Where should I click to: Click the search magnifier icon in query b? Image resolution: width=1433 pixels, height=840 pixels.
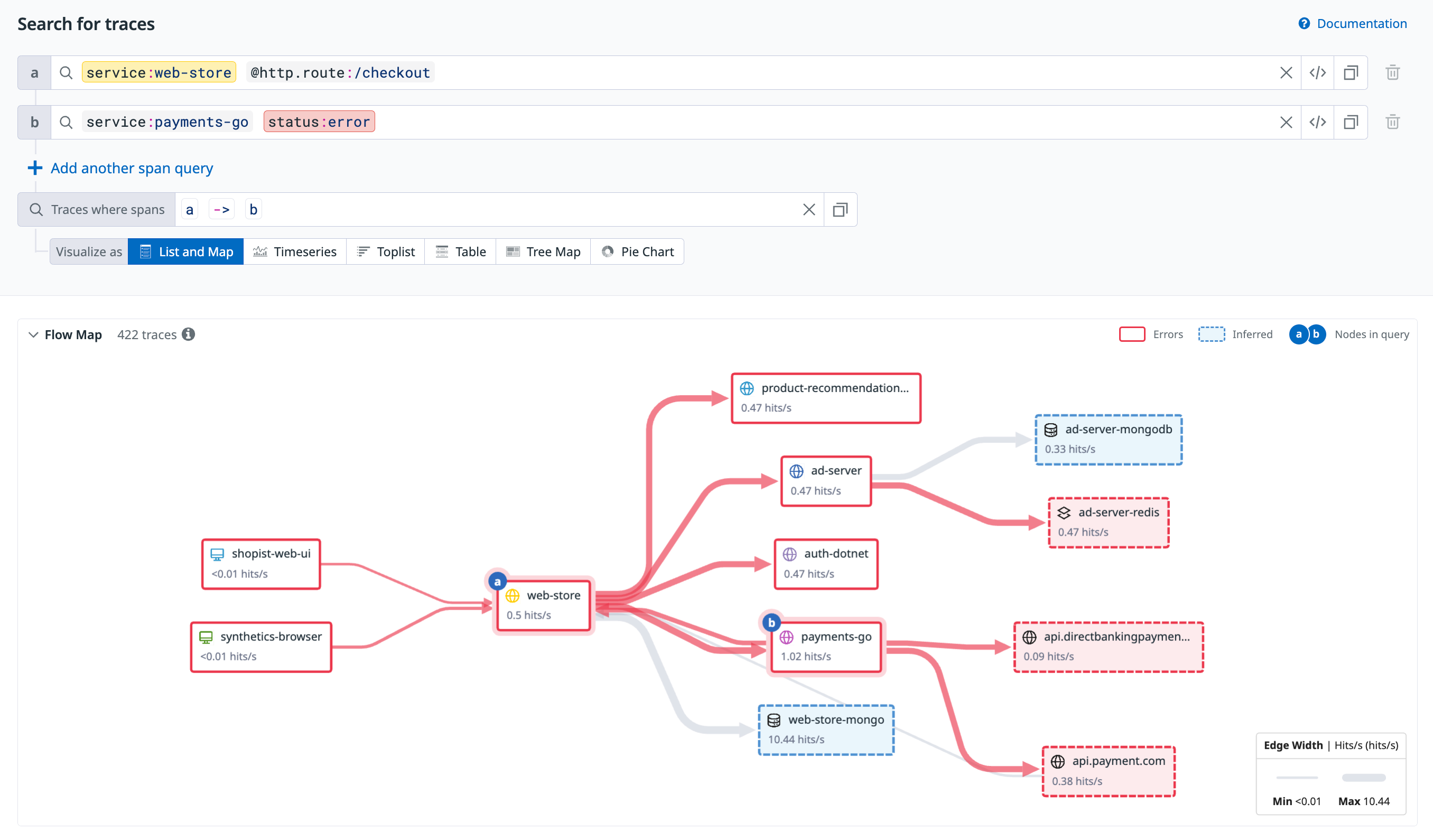66,122
